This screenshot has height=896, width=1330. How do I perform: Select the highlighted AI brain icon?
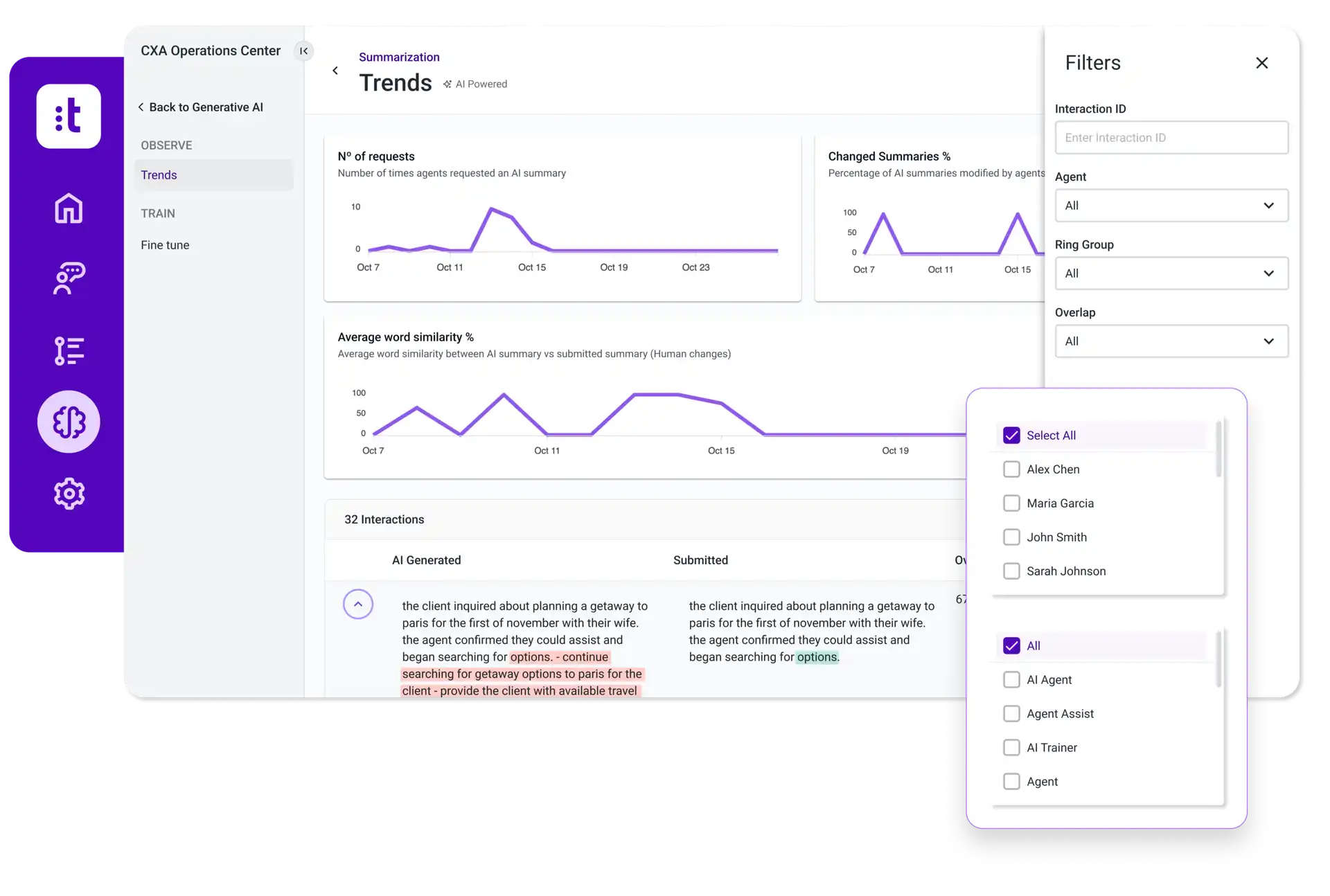(x=69, y=422)
